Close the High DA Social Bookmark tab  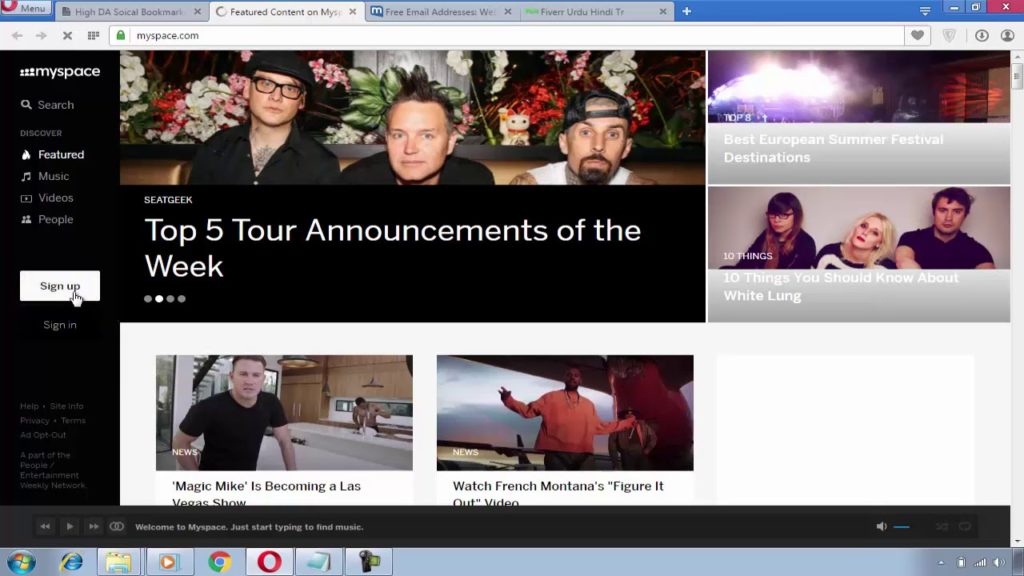(x=197, y=12)
